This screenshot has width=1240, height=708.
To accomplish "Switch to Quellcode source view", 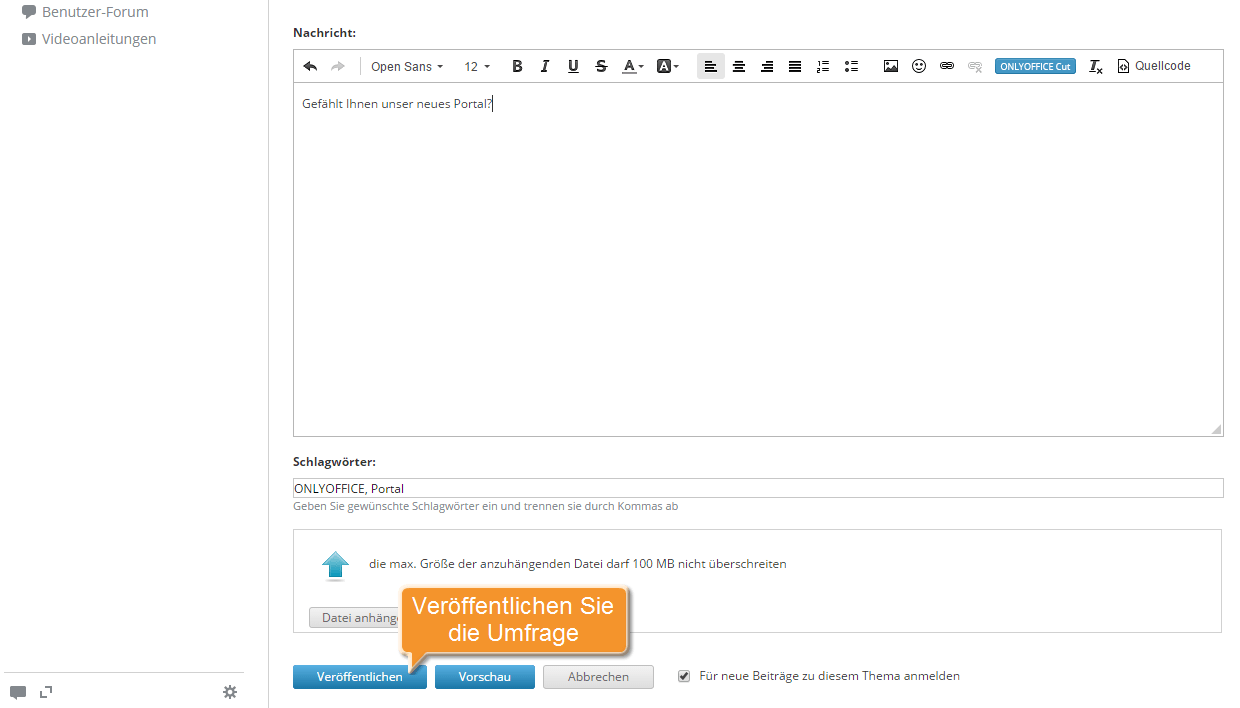I will (x=1154, y=67).
